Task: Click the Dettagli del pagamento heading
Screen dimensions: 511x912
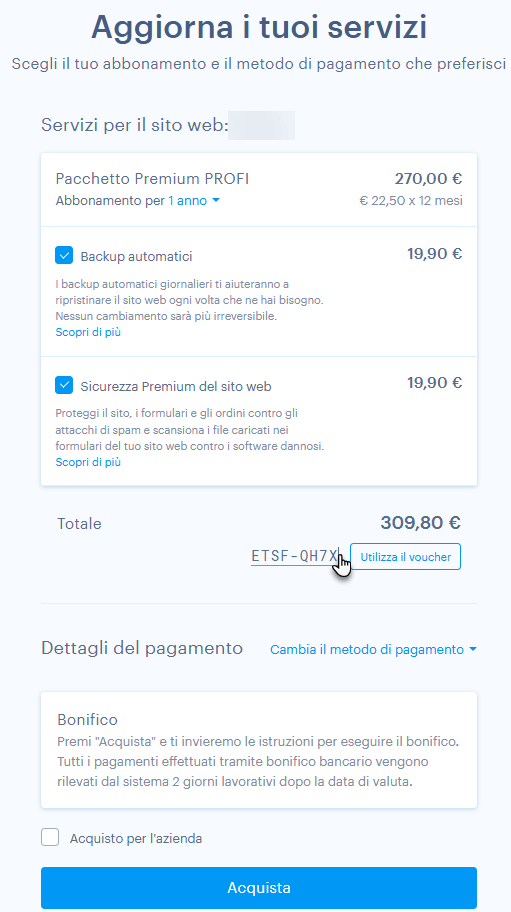Action: point(142,648)
